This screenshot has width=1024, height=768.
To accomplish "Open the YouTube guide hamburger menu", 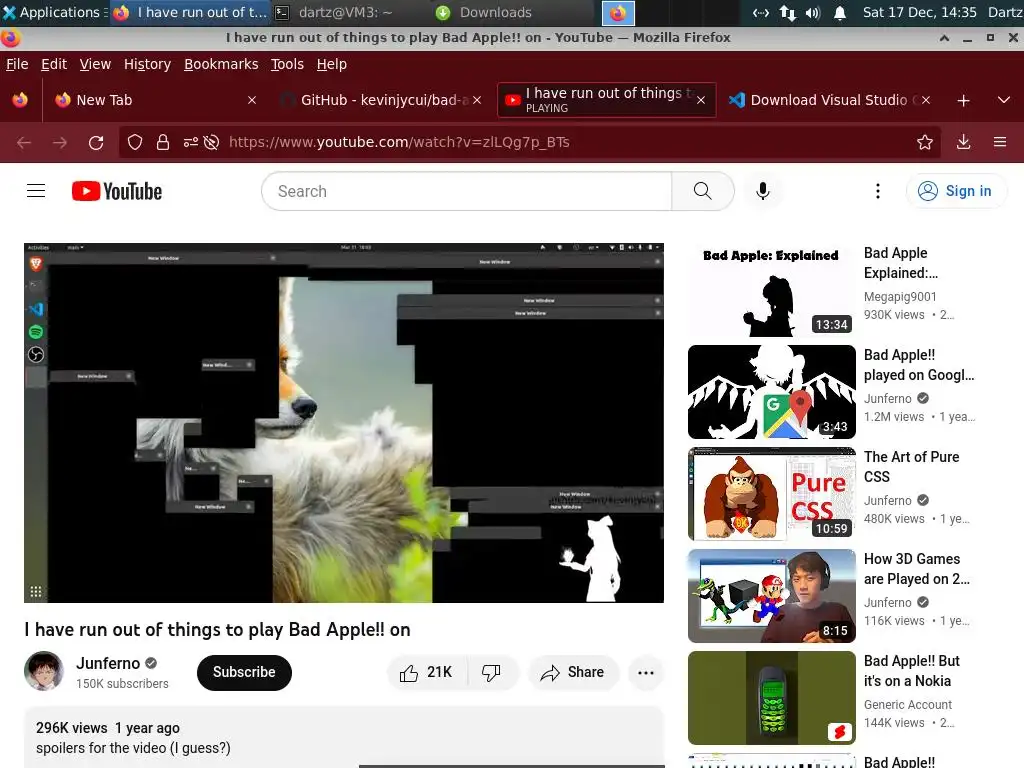I will point(36,191).
